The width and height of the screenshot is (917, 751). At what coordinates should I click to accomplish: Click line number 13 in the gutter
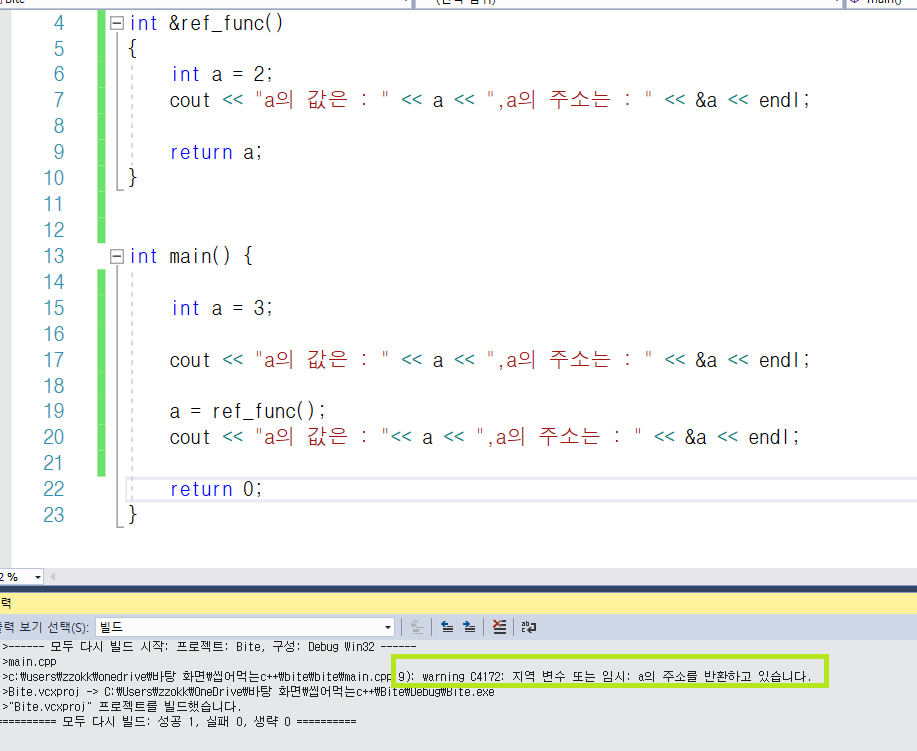pos(54,256)
